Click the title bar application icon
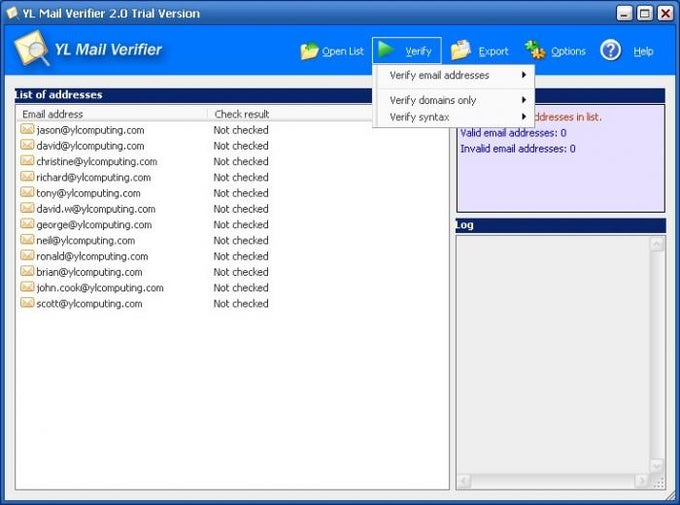Viewport: 680px width, 505px height. click(12, 13)
